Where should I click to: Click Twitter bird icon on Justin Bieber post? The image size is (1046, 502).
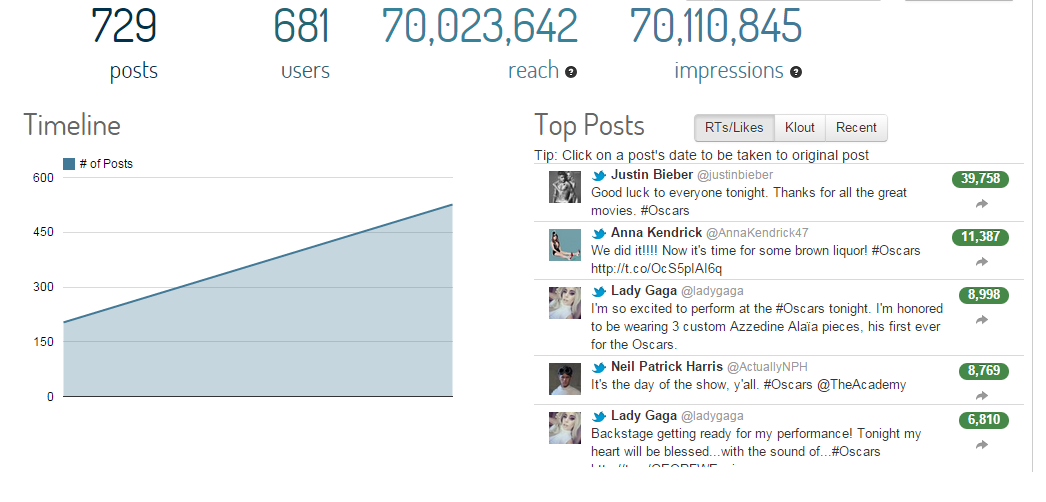[x=599, y=176]
